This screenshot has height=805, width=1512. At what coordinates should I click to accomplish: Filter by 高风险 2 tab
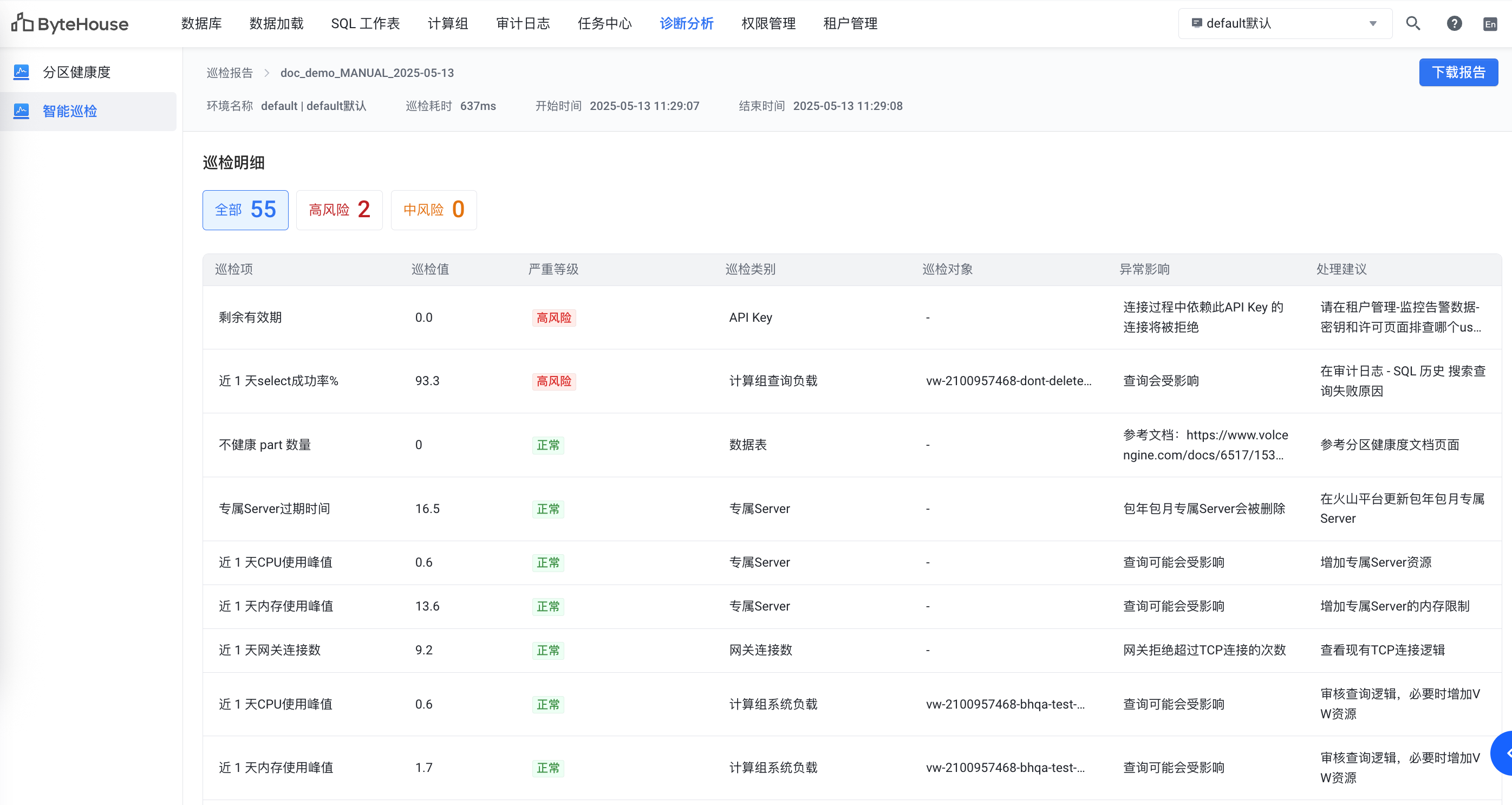coord(339,210)
